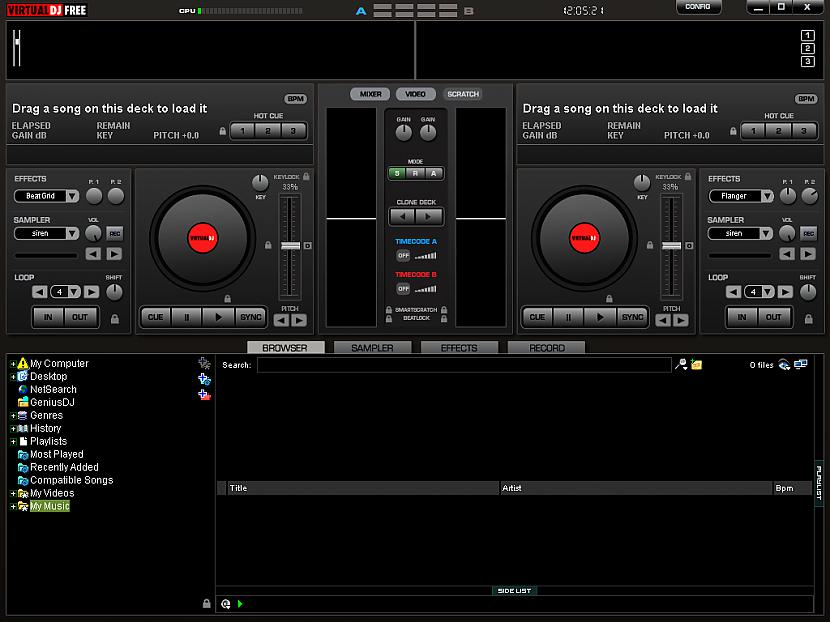Select mode R in the mixer
This screenshot has width=830, height=622.
click(x=415, y=174)
